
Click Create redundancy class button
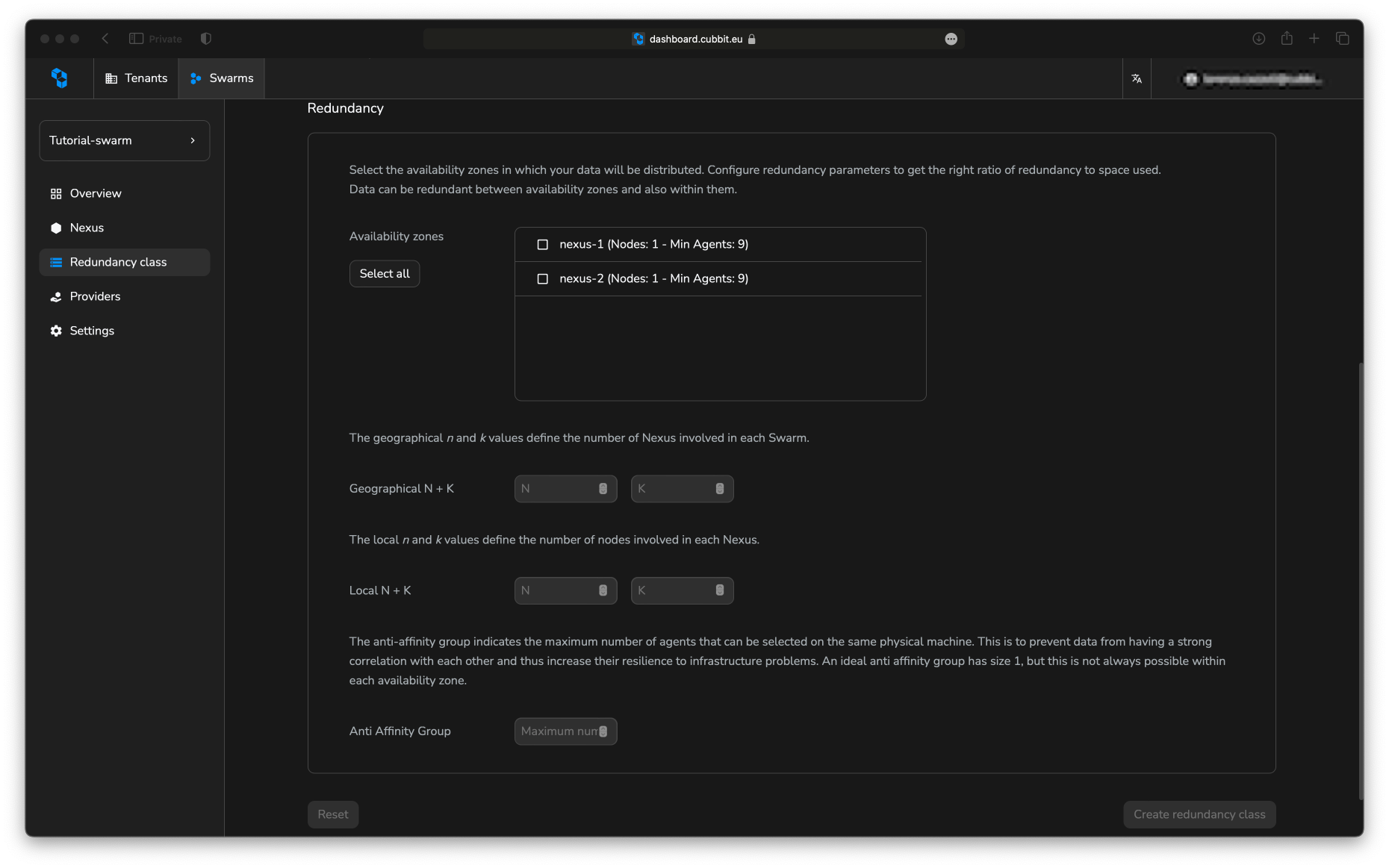(1199, 814)
